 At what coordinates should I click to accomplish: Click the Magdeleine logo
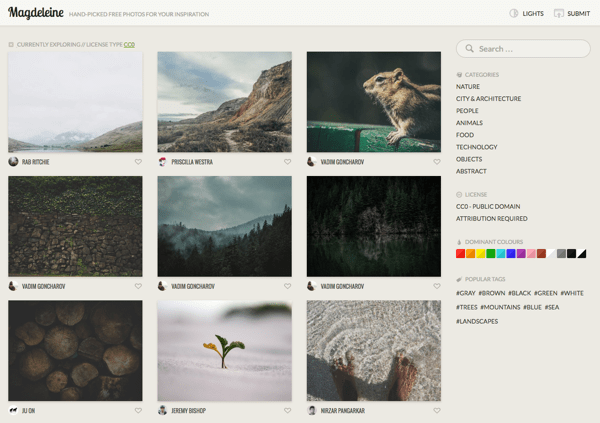(x=35, y=13)
